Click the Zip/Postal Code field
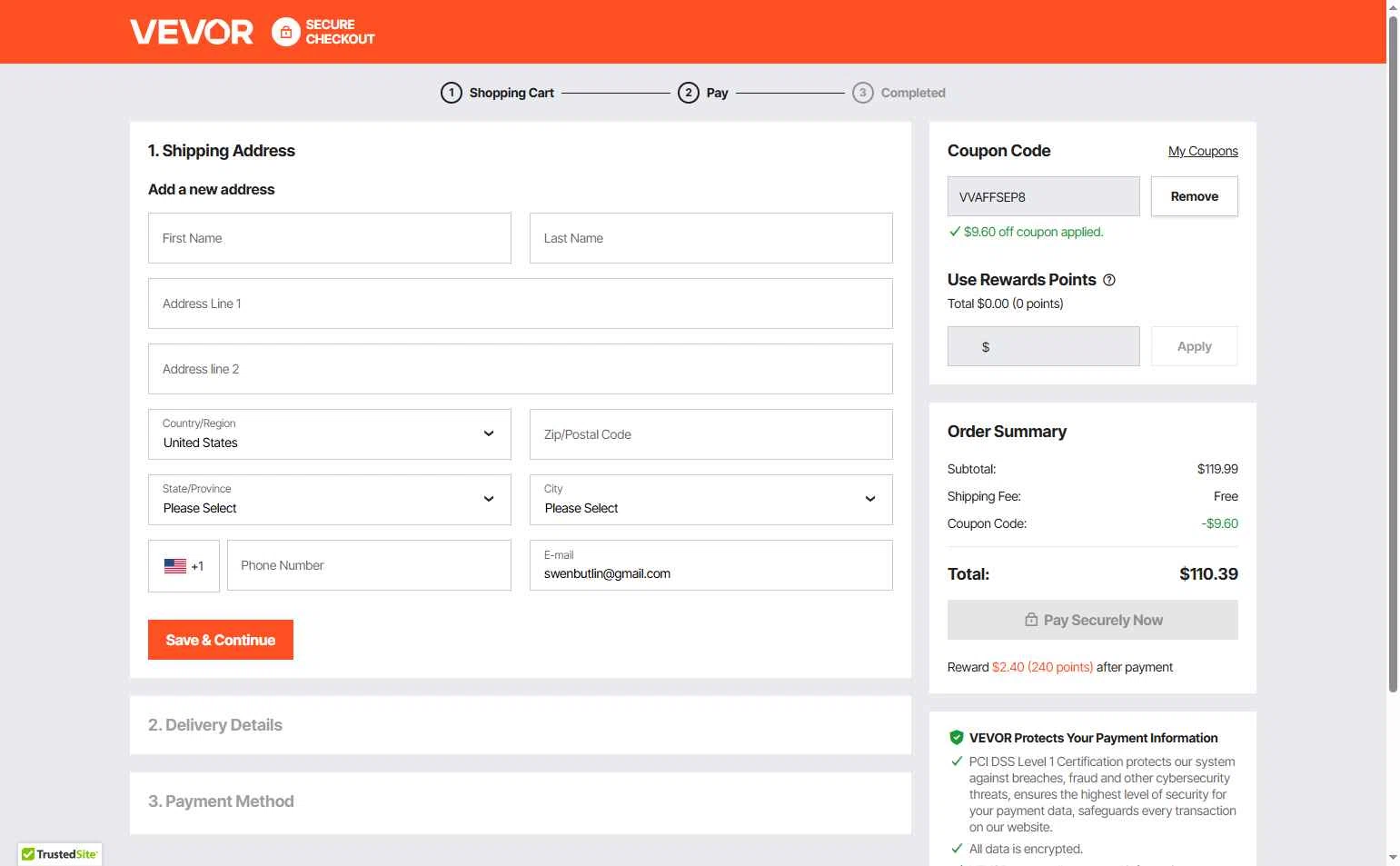Viewport: 1400px width, 866px height. [x=711, y=434]
